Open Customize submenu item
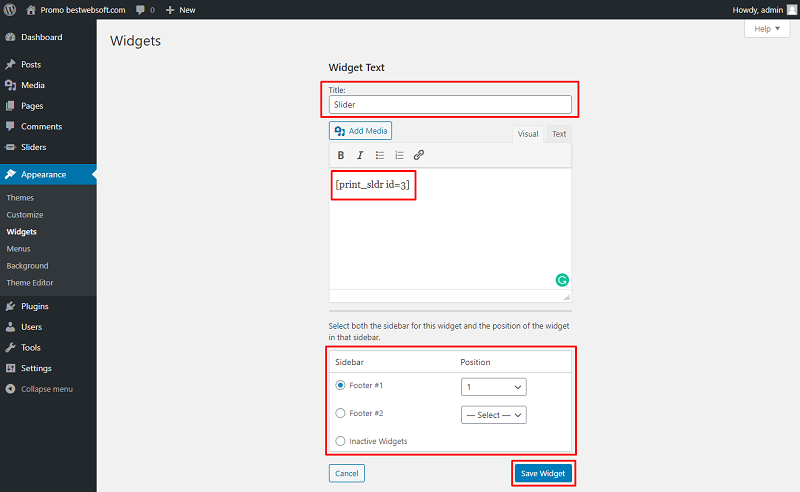 pyautogui.click(x=24, y=215)
